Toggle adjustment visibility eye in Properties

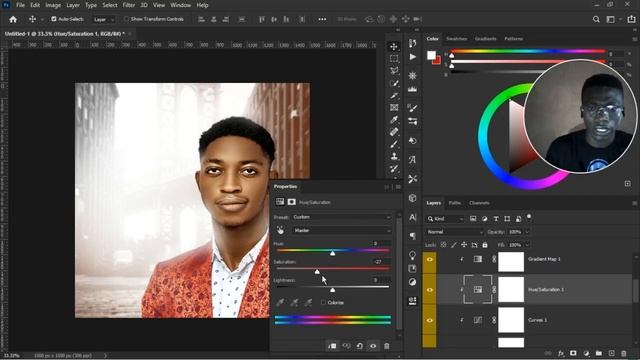(x=373, y=346)
